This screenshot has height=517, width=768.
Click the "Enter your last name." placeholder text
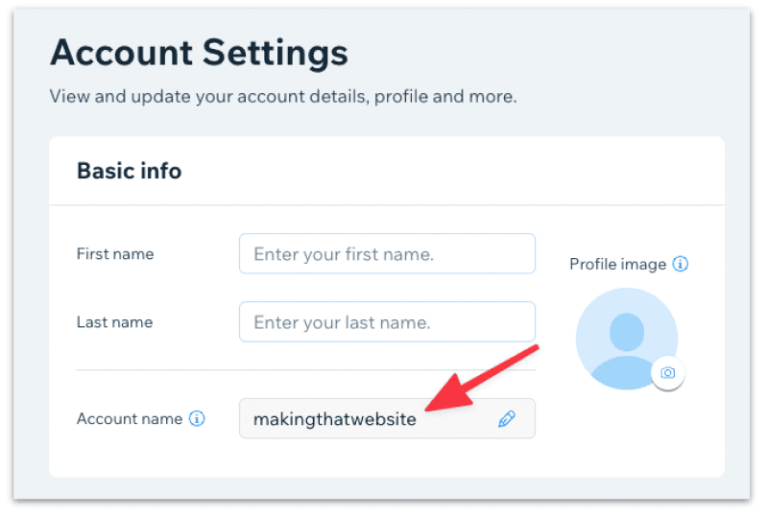click(341, 323)
